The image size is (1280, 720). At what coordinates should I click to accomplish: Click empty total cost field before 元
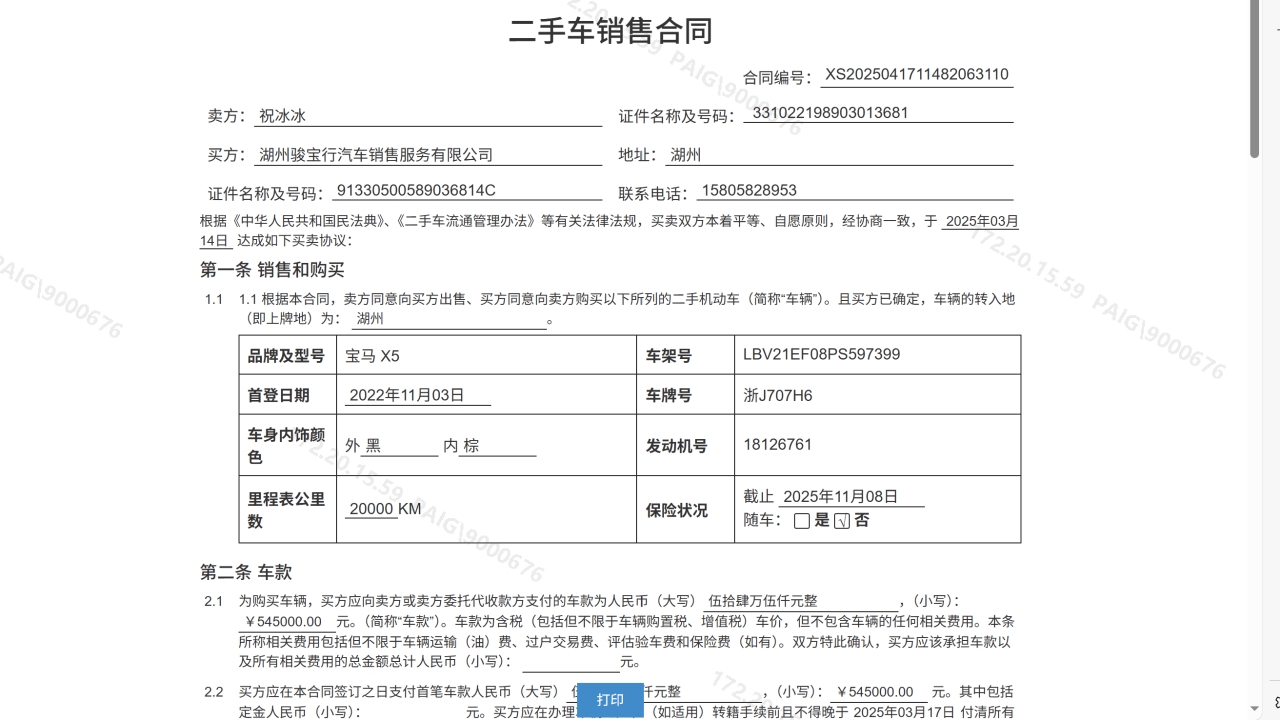click(571, 662)
